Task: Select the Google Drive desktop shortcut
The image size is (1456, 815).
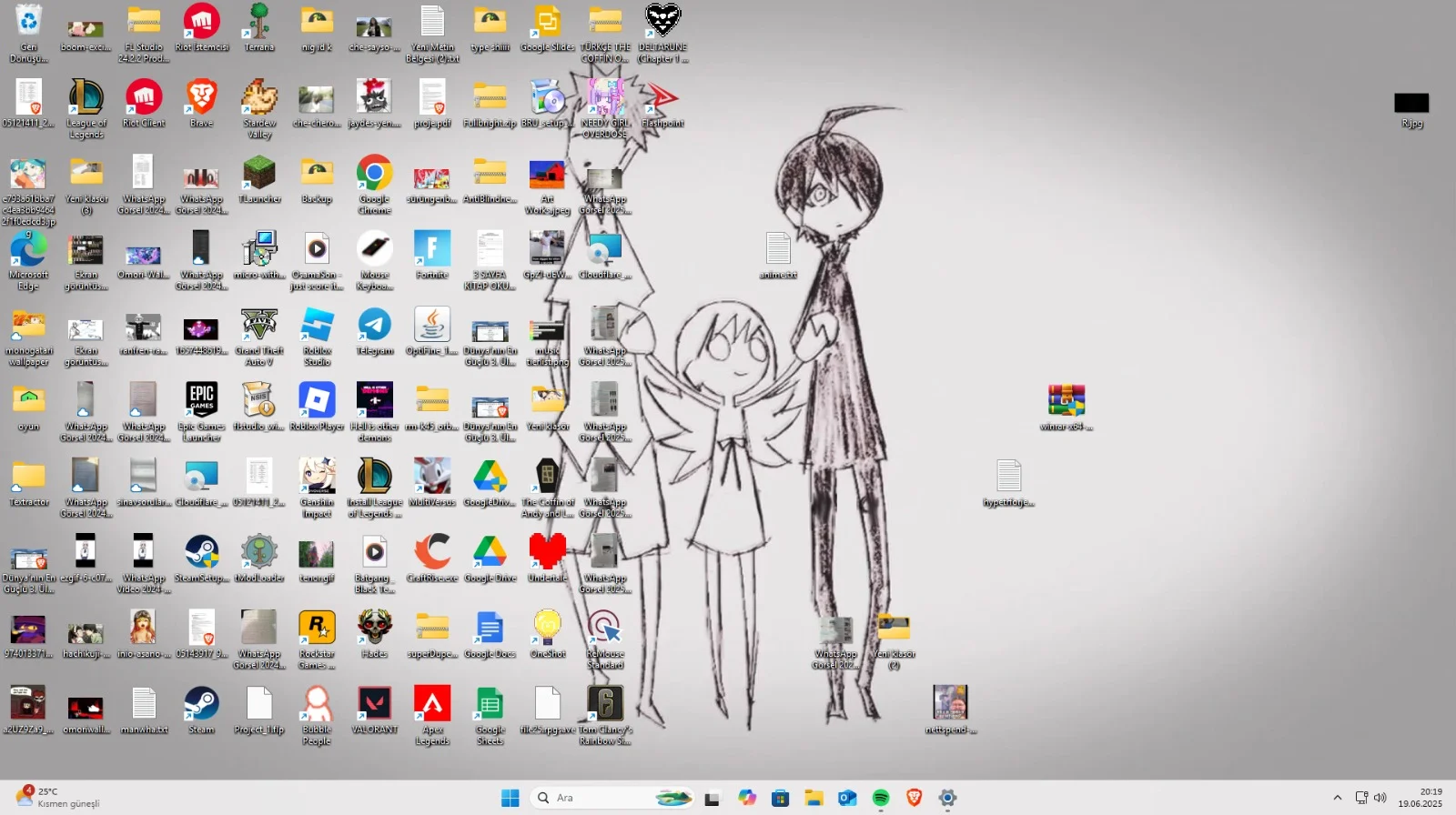Action: [490, 553]
